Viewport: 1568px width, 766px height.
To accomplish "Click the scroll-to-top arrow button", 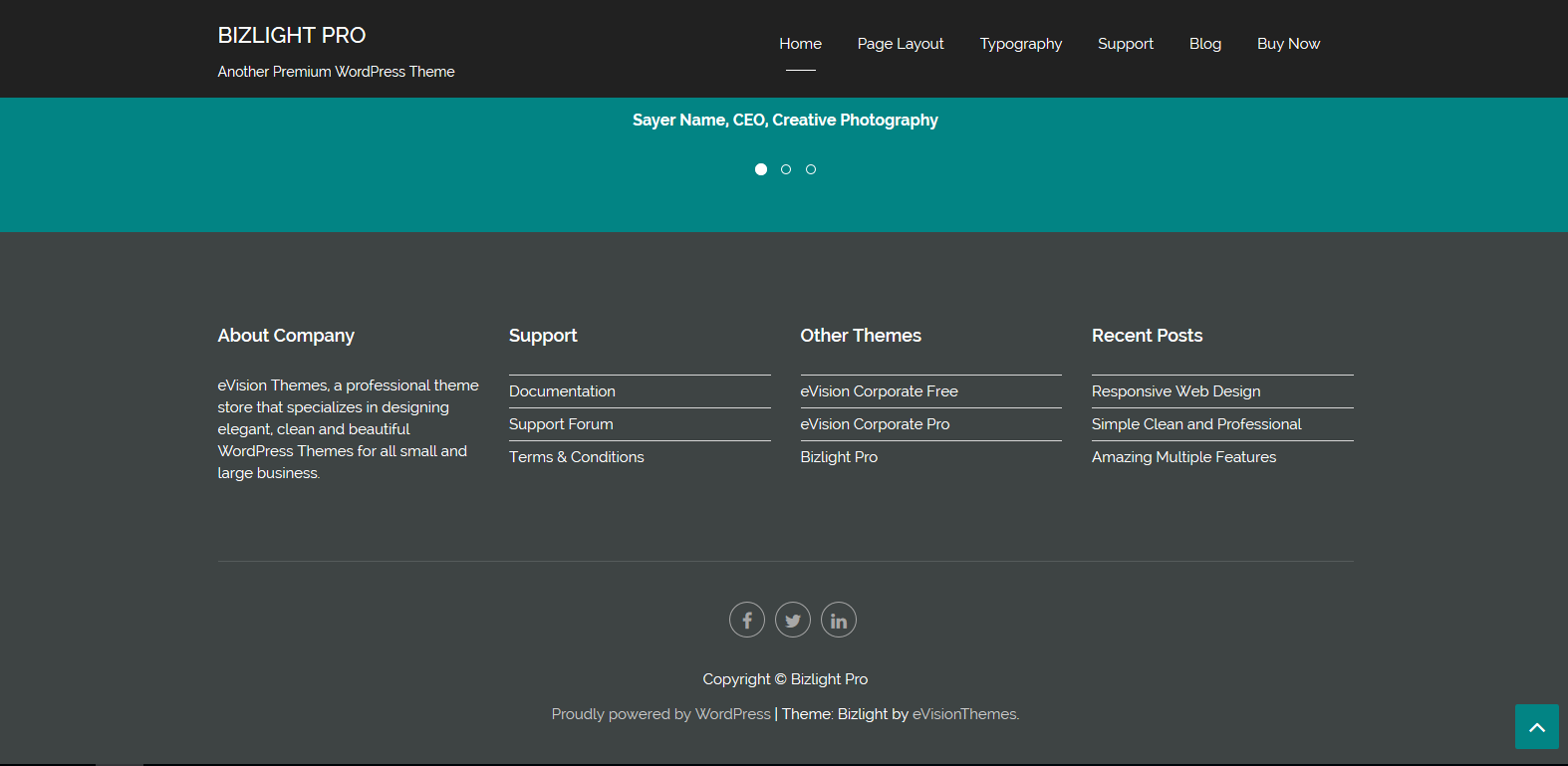I will pyautogui.click(x=1536, y=727).
